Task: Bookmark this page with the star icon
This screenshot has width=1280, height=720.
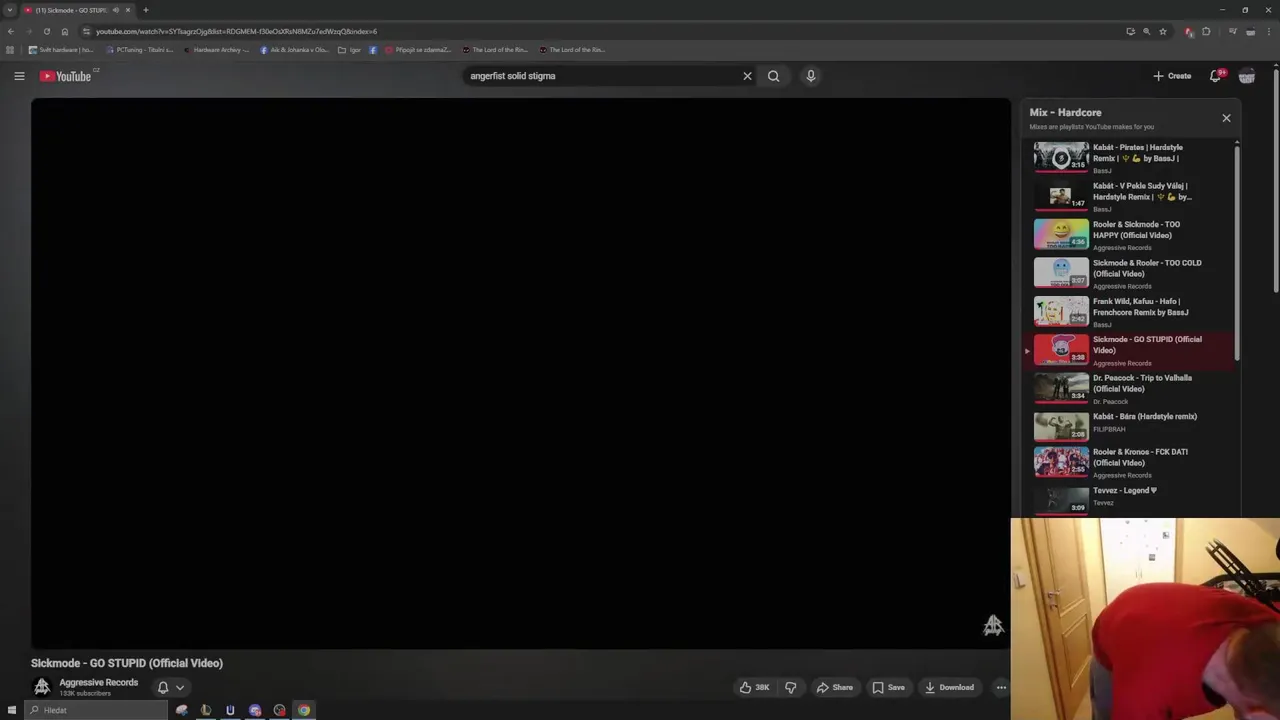Action: point(1163,31)
